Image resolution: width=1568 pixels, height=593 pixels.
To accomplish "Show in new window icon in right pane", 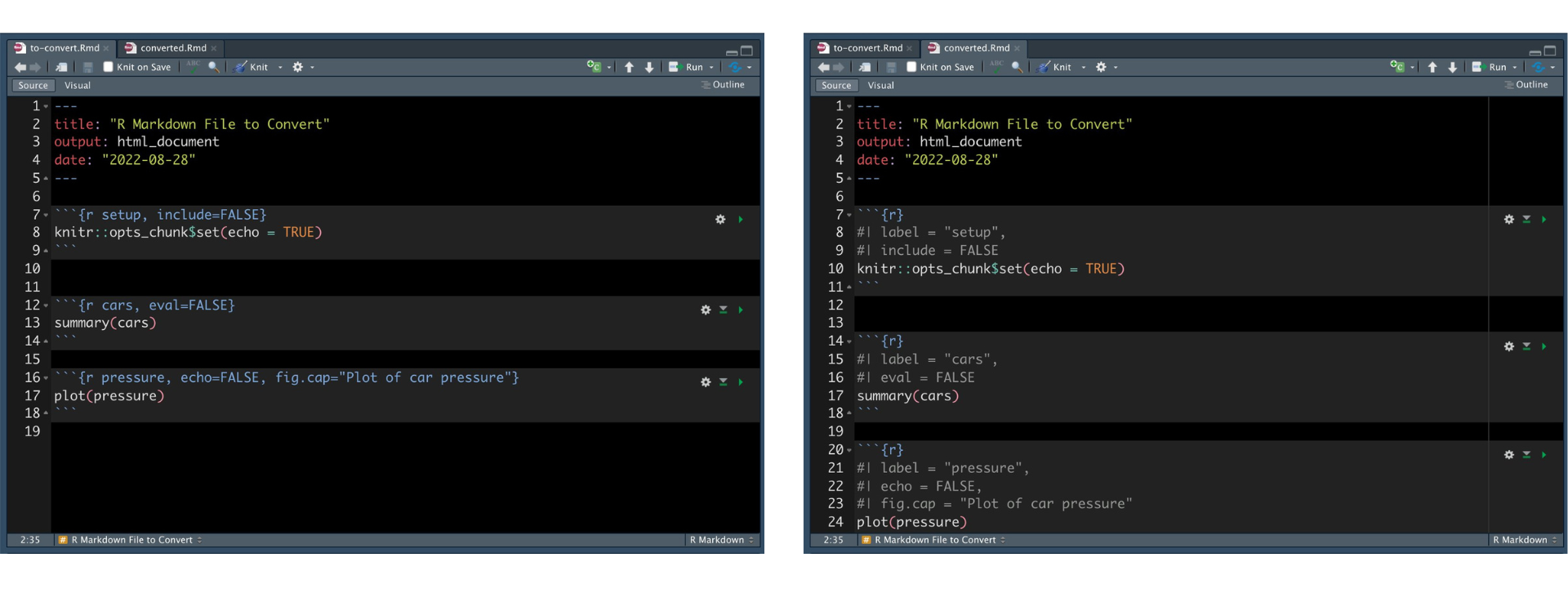I will tap(865, 67).
